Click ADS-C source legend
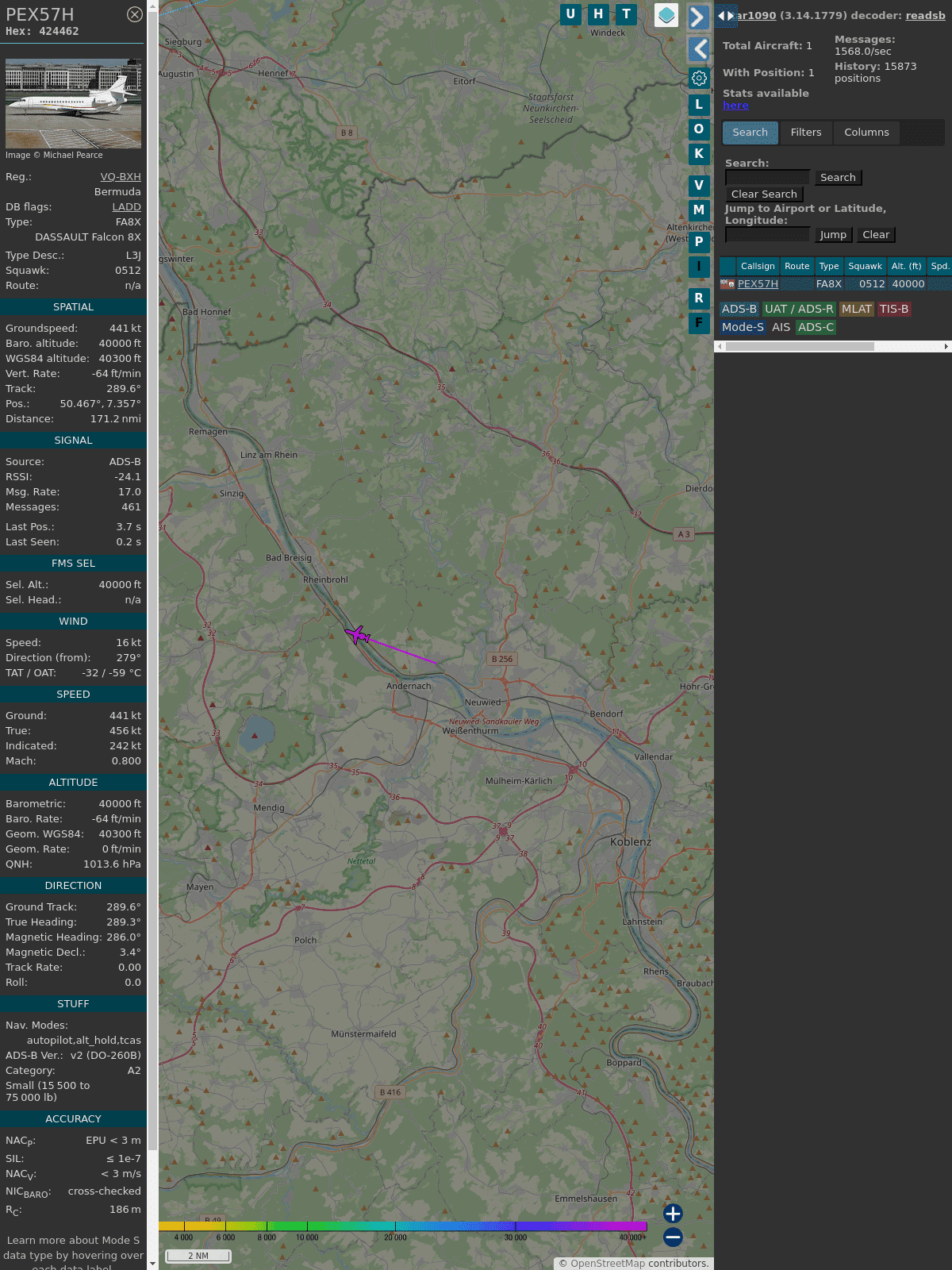 point(816,328)
